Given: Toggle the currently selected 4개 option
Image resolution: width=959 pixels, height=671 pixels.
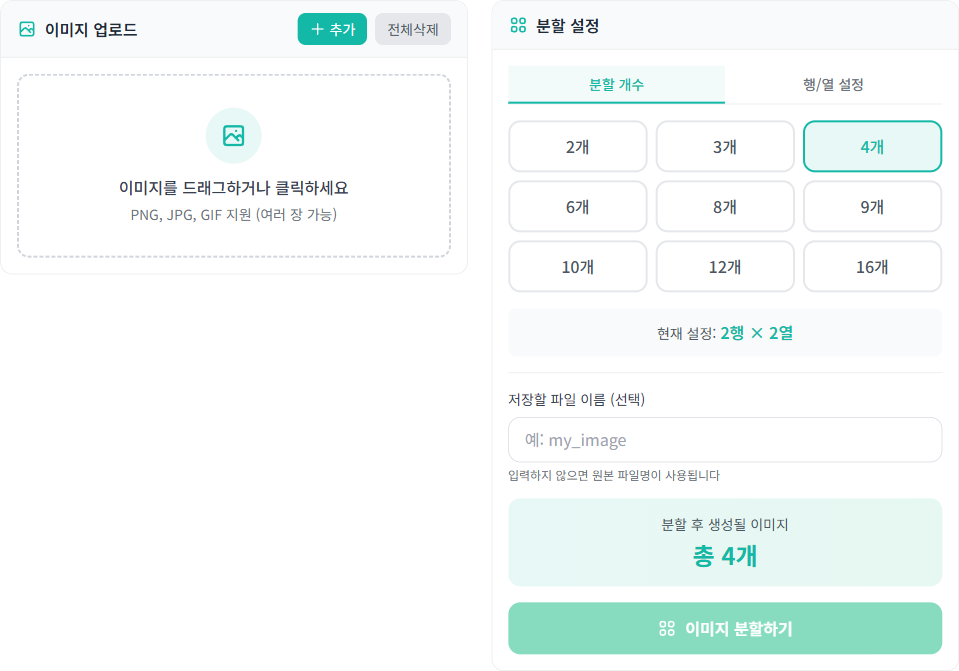Looking at the screenshot, I should tap(872, 146).
